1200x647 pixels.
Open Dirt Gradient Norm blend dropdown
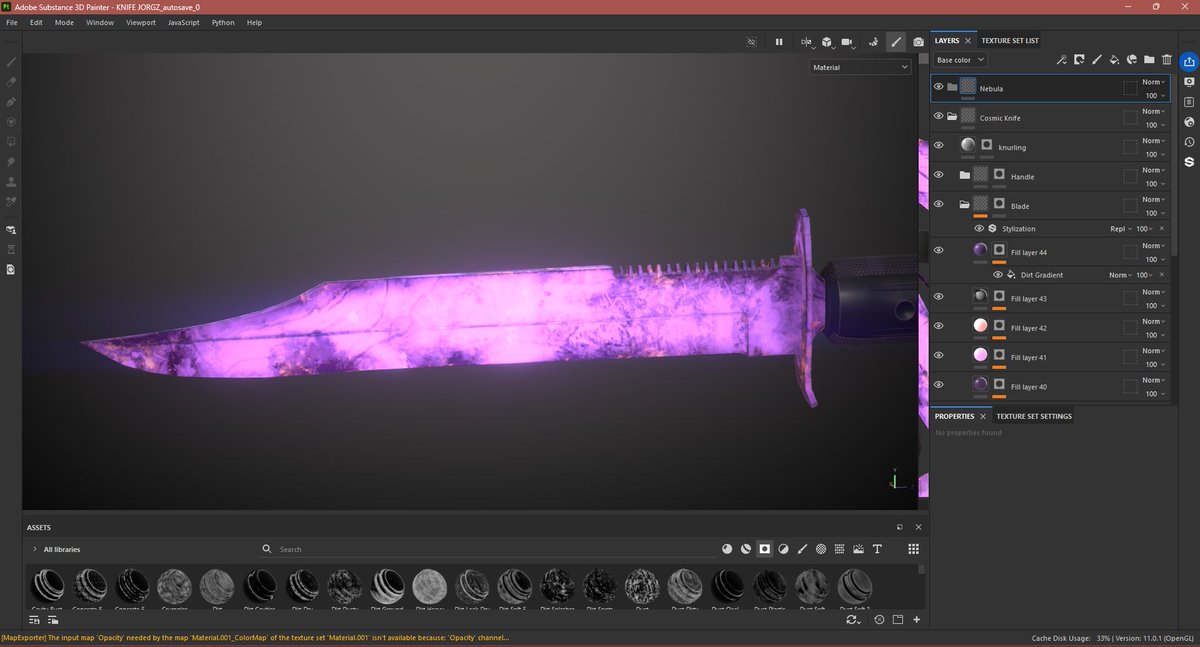point(1119,275)
